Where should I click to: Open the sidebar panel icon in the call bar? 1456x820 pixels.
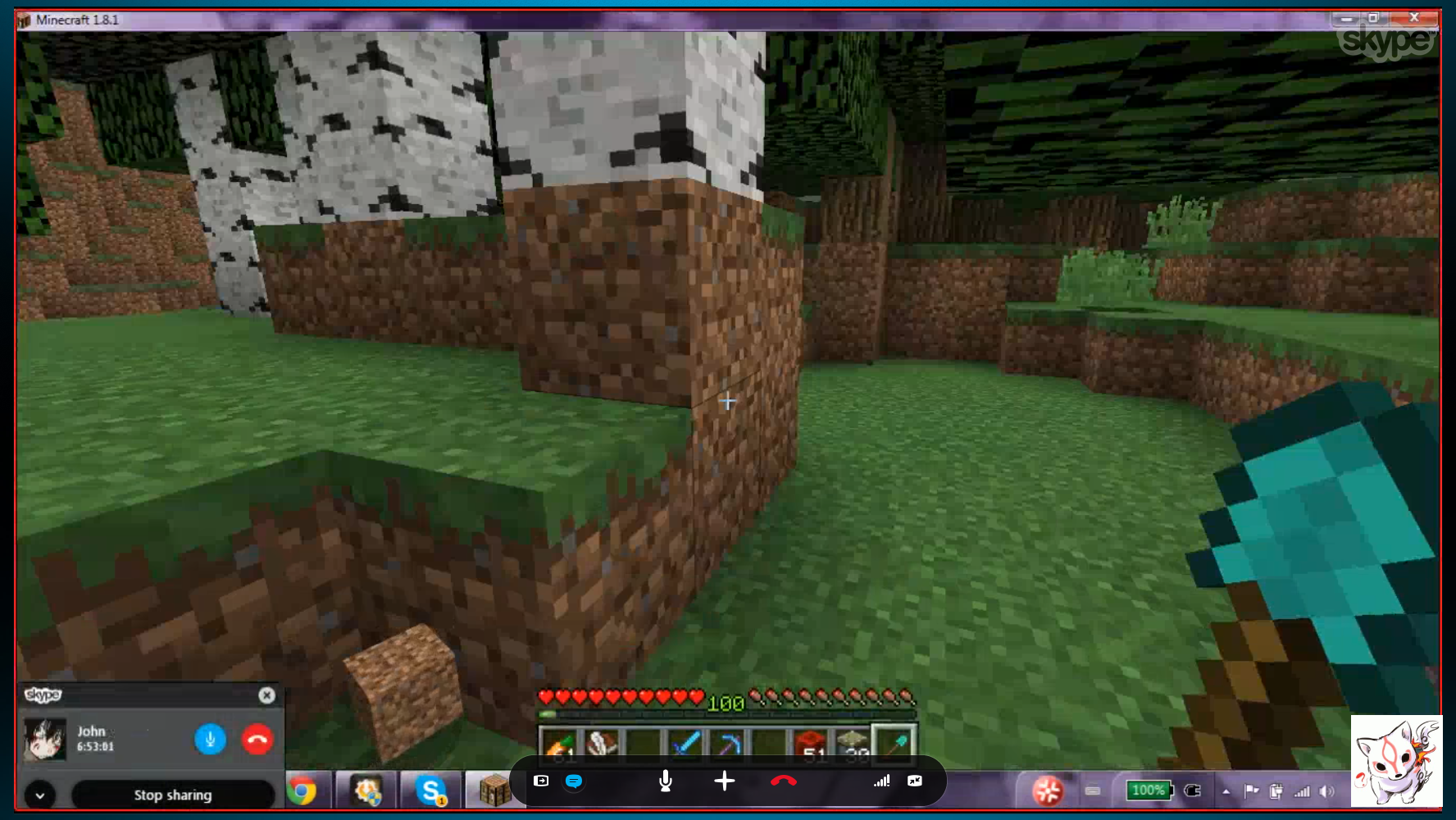[x=541, y=781]
